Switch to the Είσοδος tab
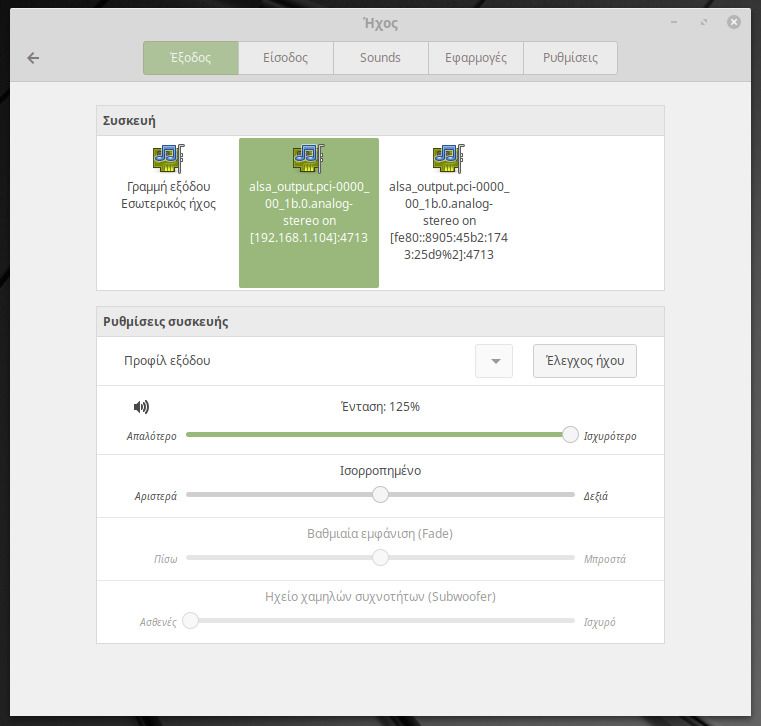Image resolution: width=761 pixels, height=726 pixels. click(x=285, y=58)
